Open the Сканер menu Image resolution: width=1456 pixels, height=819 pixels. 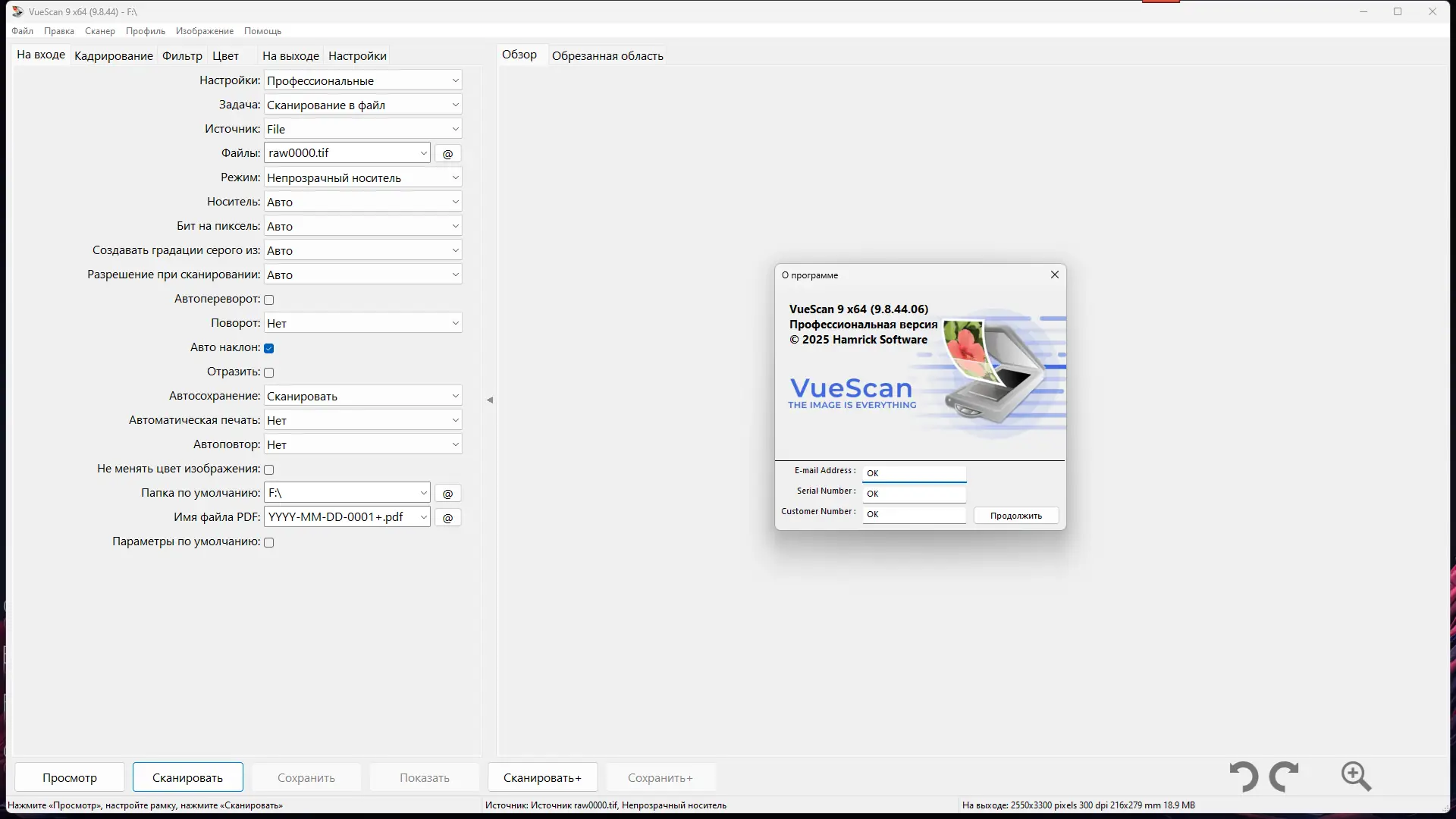(x=100, y=31)
